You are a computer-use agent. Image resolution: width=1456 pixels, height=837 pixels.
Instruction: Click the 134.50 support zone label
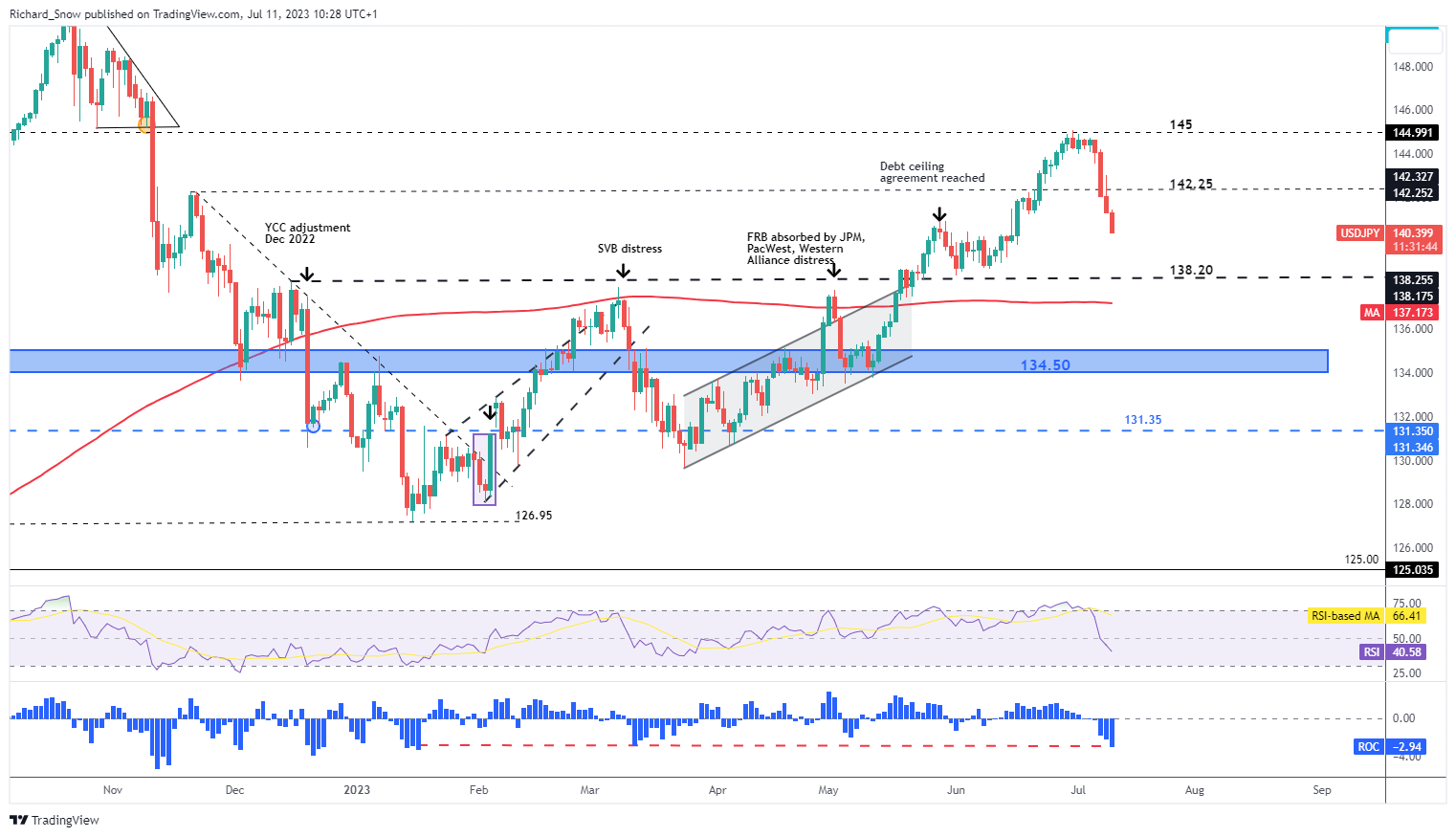coord(1045,365)
